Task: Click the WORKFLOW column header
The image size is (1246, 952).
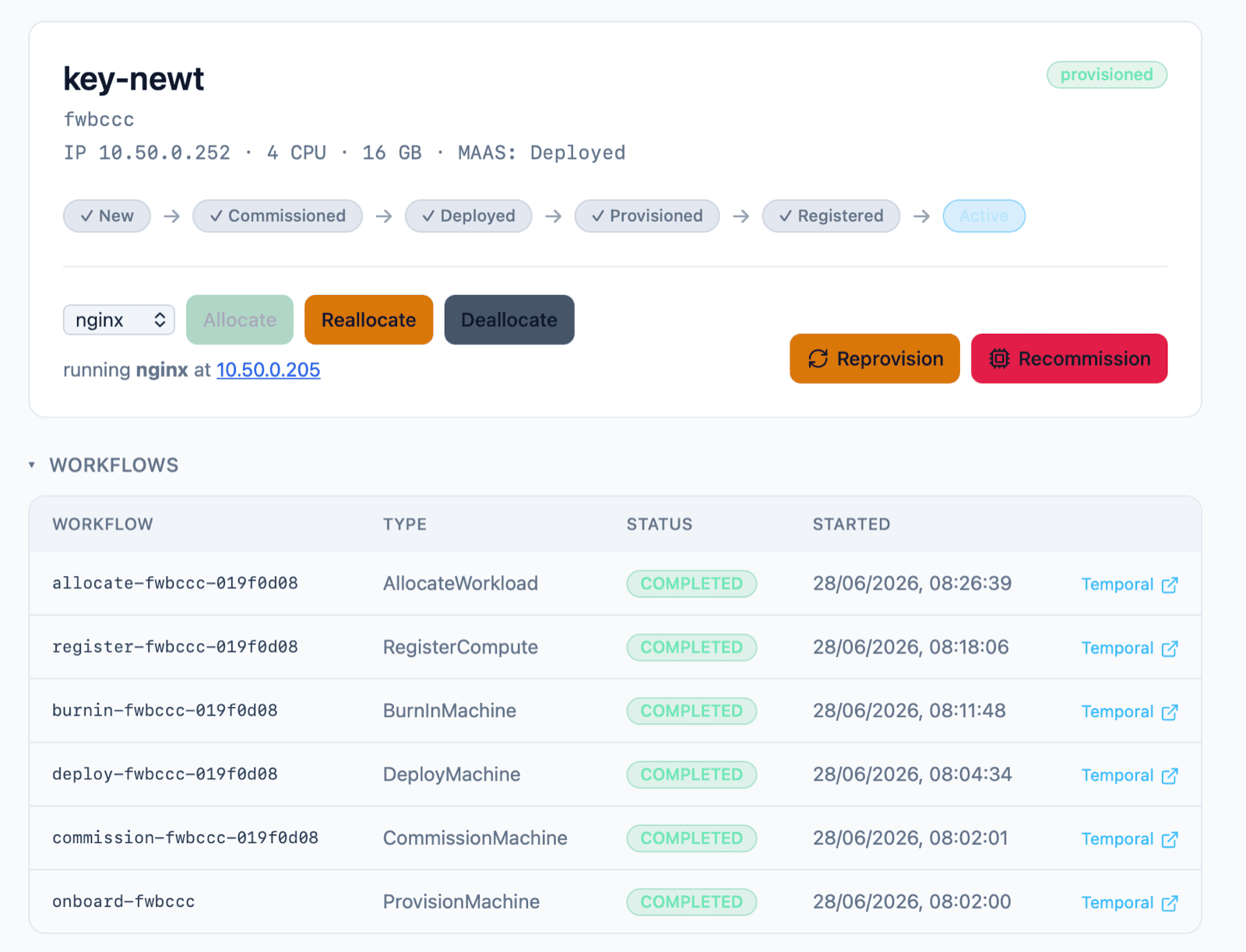Action: coord(103,524)
